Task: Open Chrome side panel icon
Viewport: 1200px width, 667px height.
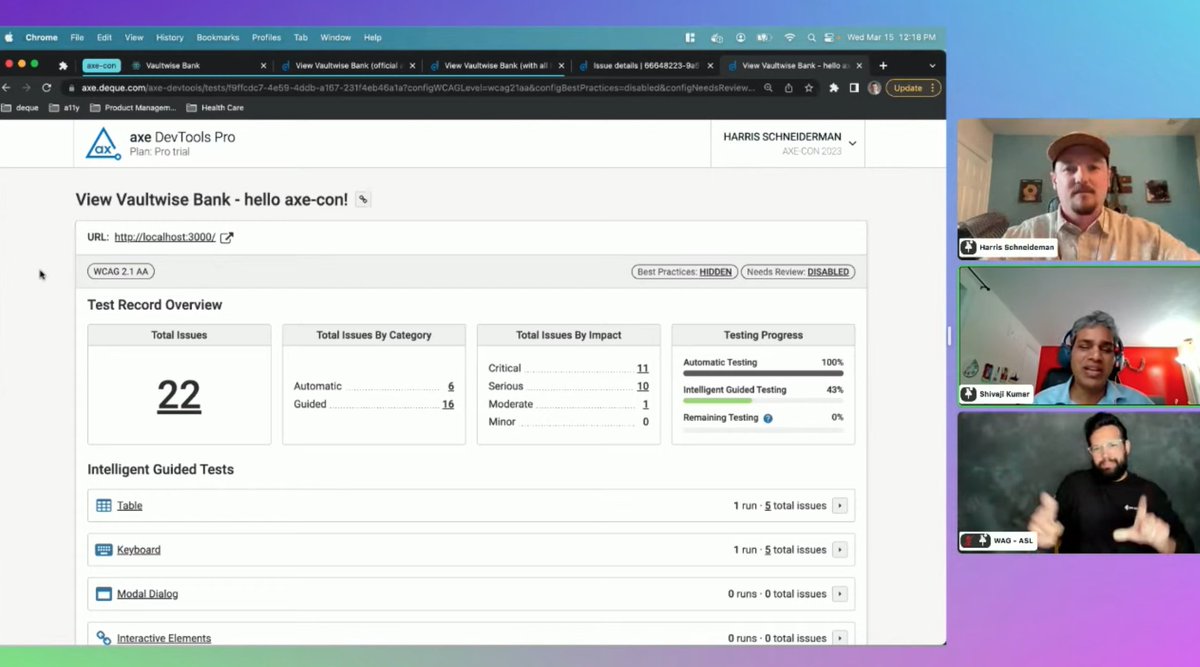Action: pos(854,88)
